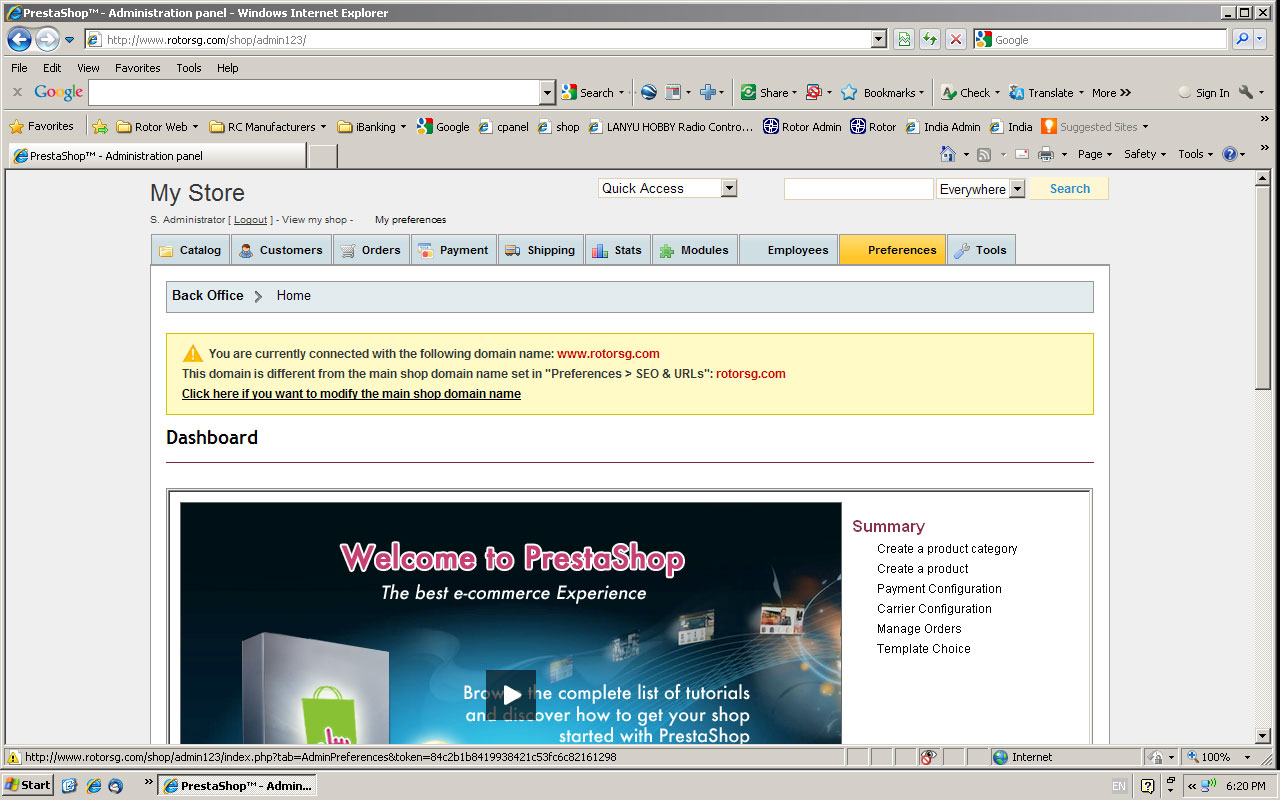
Task: Open the browser Help question mark icon
Action: click(1229, 154)
